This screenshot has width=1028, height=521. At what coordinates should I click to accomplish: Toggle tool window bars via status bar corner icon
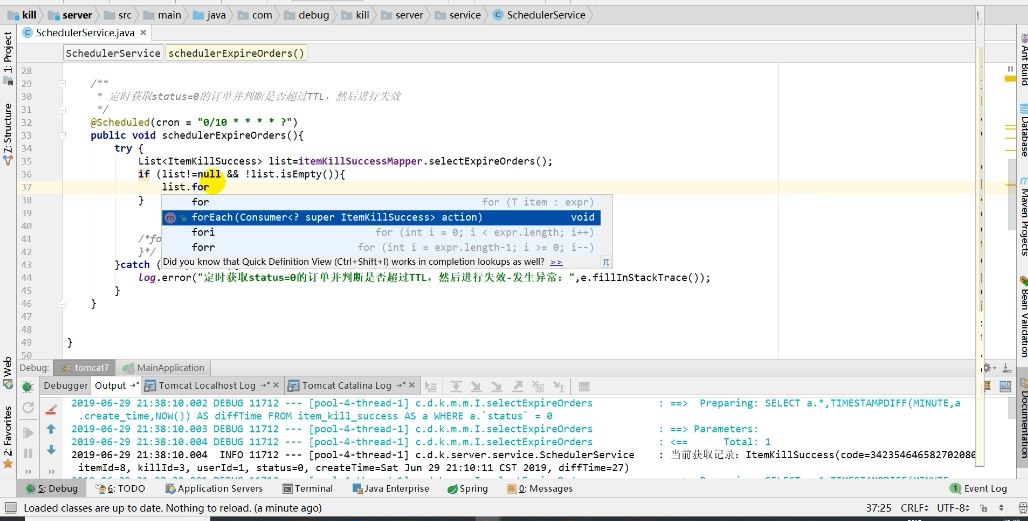(x=10, y=508)
